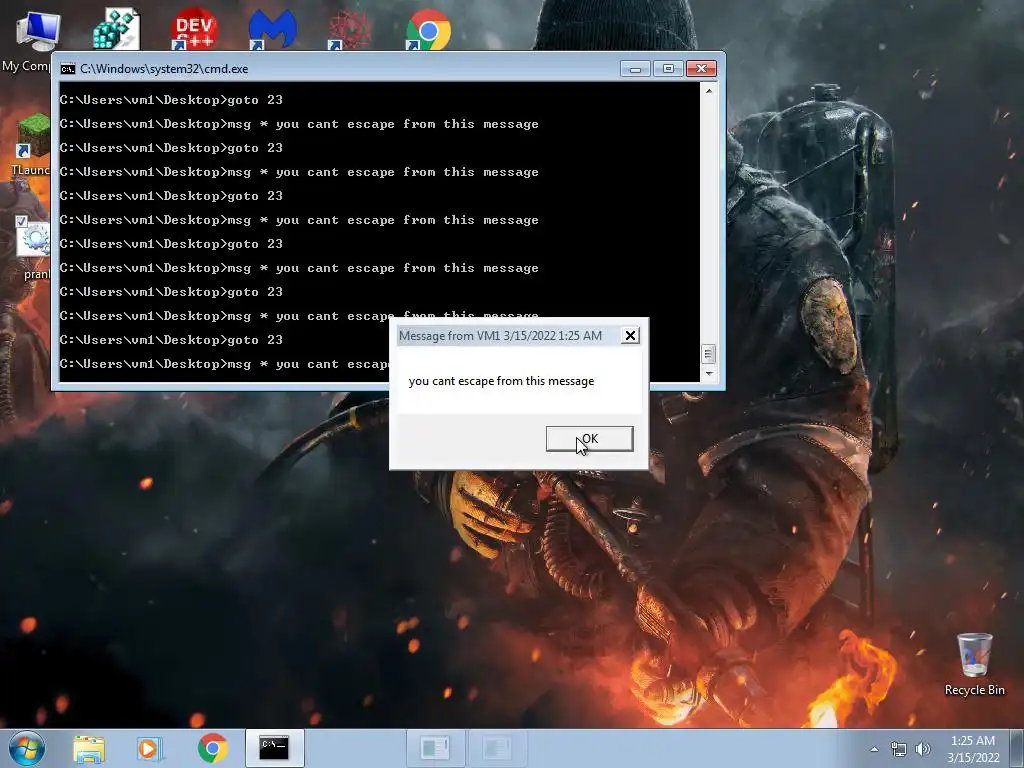The width and height of the screenshot is (1024, 768).
Task: Click the 'Message from VM1' dialog title
Action: point(500,336)
